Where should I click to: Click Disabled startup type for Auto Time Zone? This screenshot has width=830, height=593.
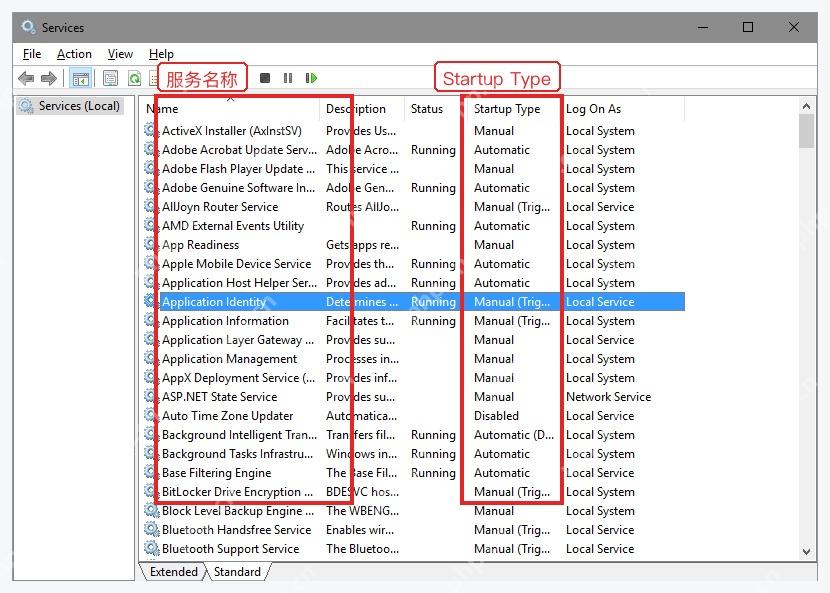[496, 416]
